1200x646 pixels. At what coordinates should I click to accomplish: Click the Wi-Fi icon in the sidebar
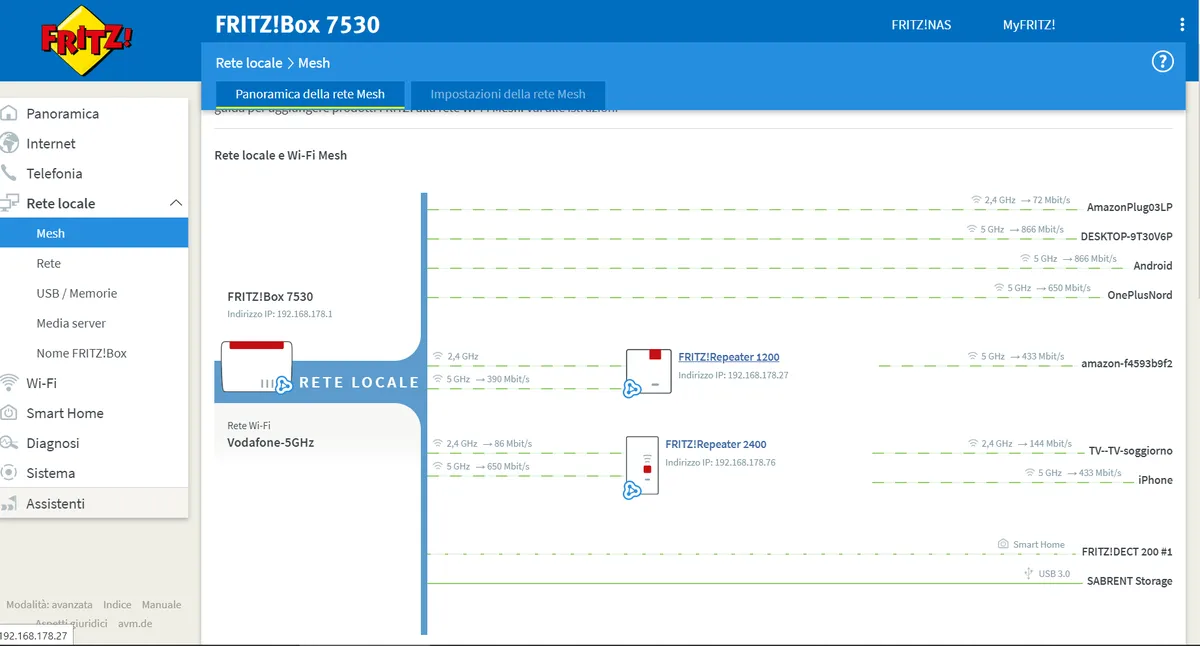pyautogui.click(x=10, y=383)
